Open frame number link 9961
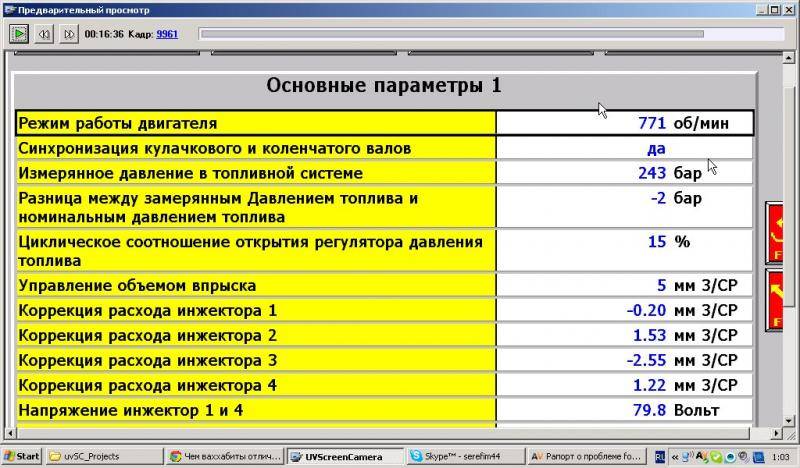Viewport: 800px width, 468px height. pos(167,34)
